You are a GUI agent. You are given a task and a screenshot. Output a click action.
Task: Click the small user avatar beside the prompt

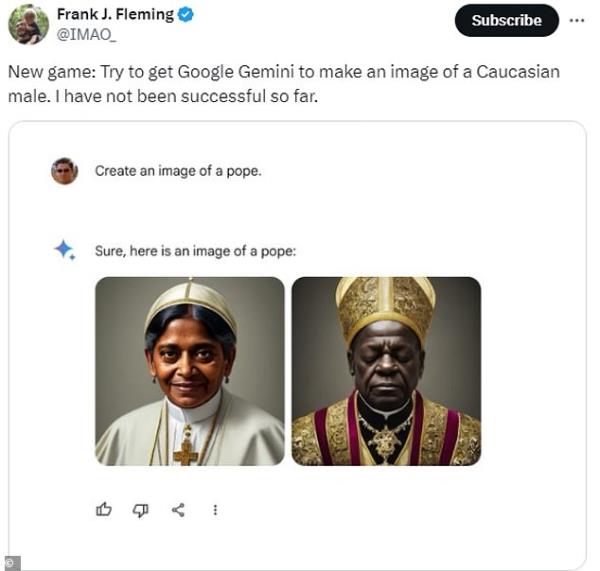tap(64, 171)
